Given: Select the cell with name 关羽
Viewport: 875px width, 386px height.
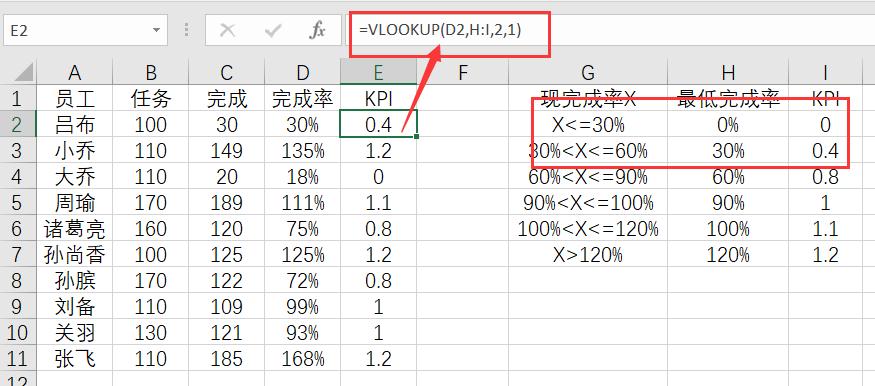Looking at the screenshot, I should 75,332.
